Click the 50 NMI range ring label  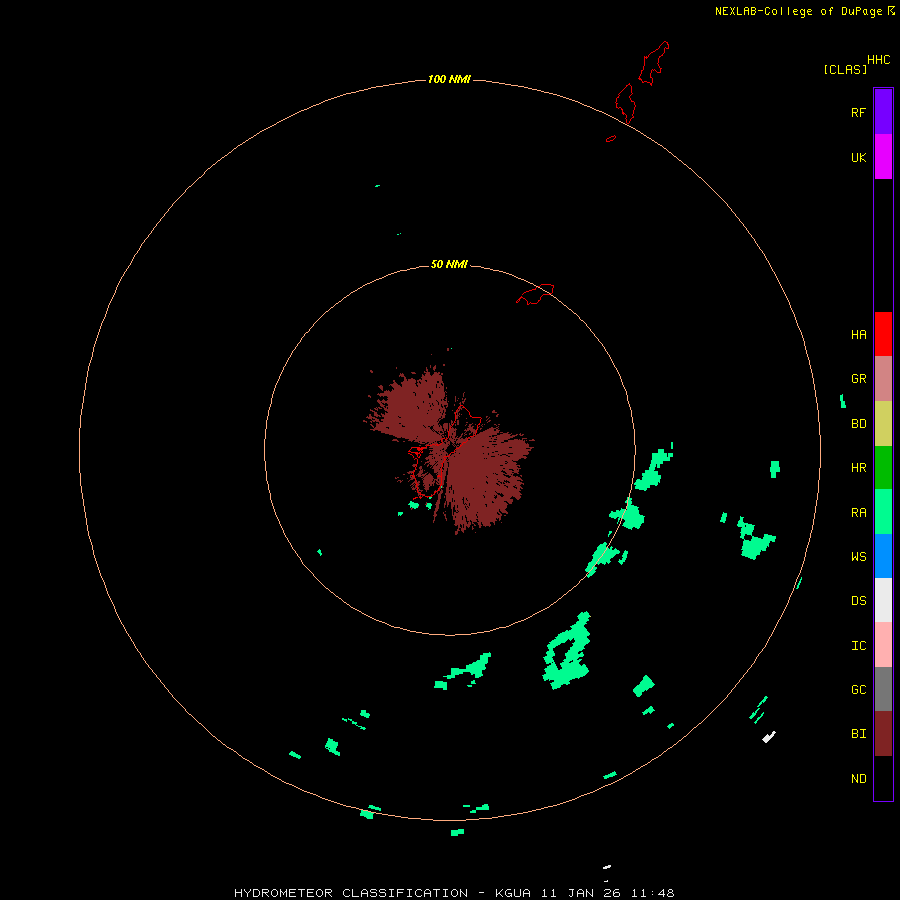(449, 264)
